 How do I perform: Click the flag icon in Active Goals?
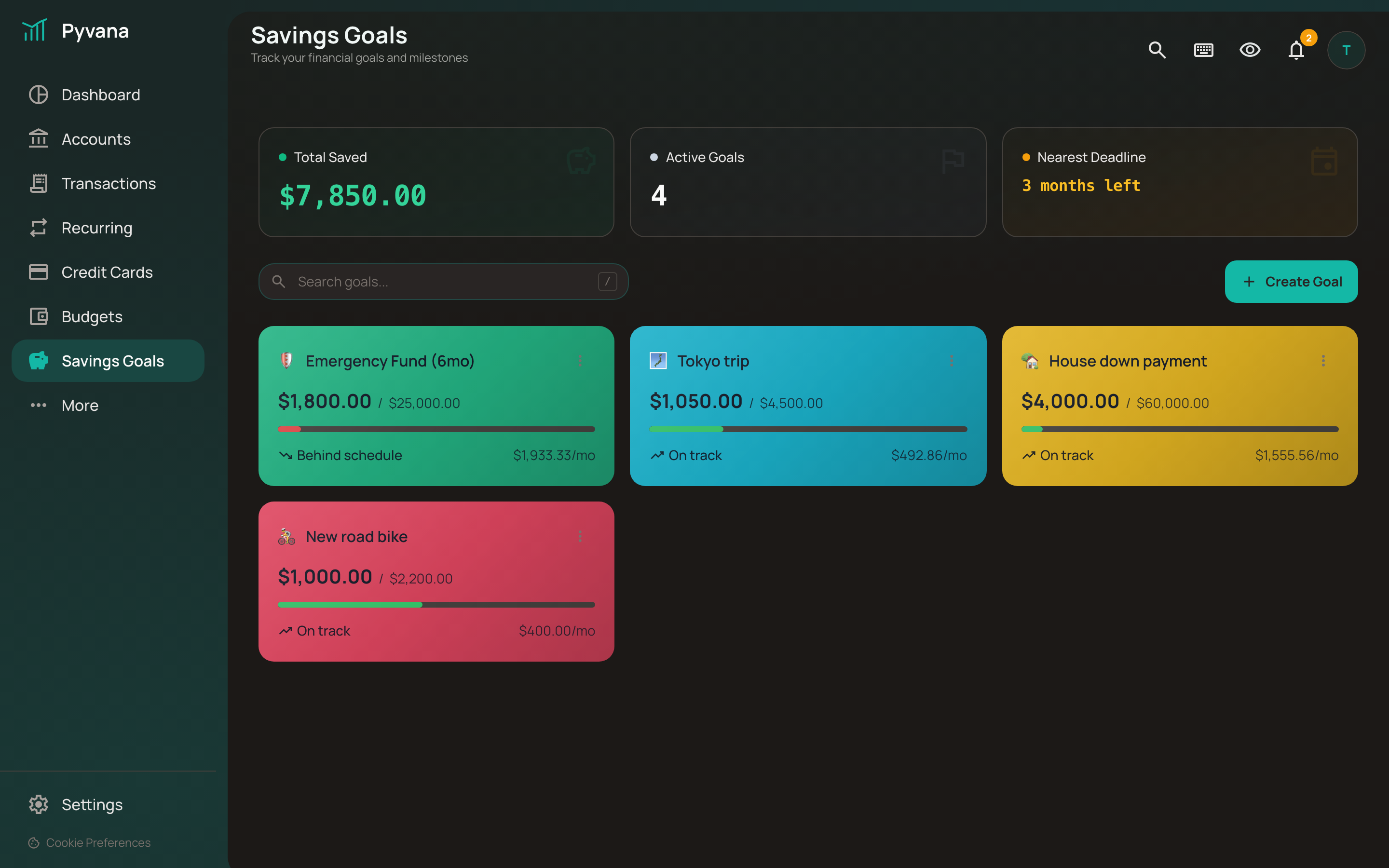953,162
